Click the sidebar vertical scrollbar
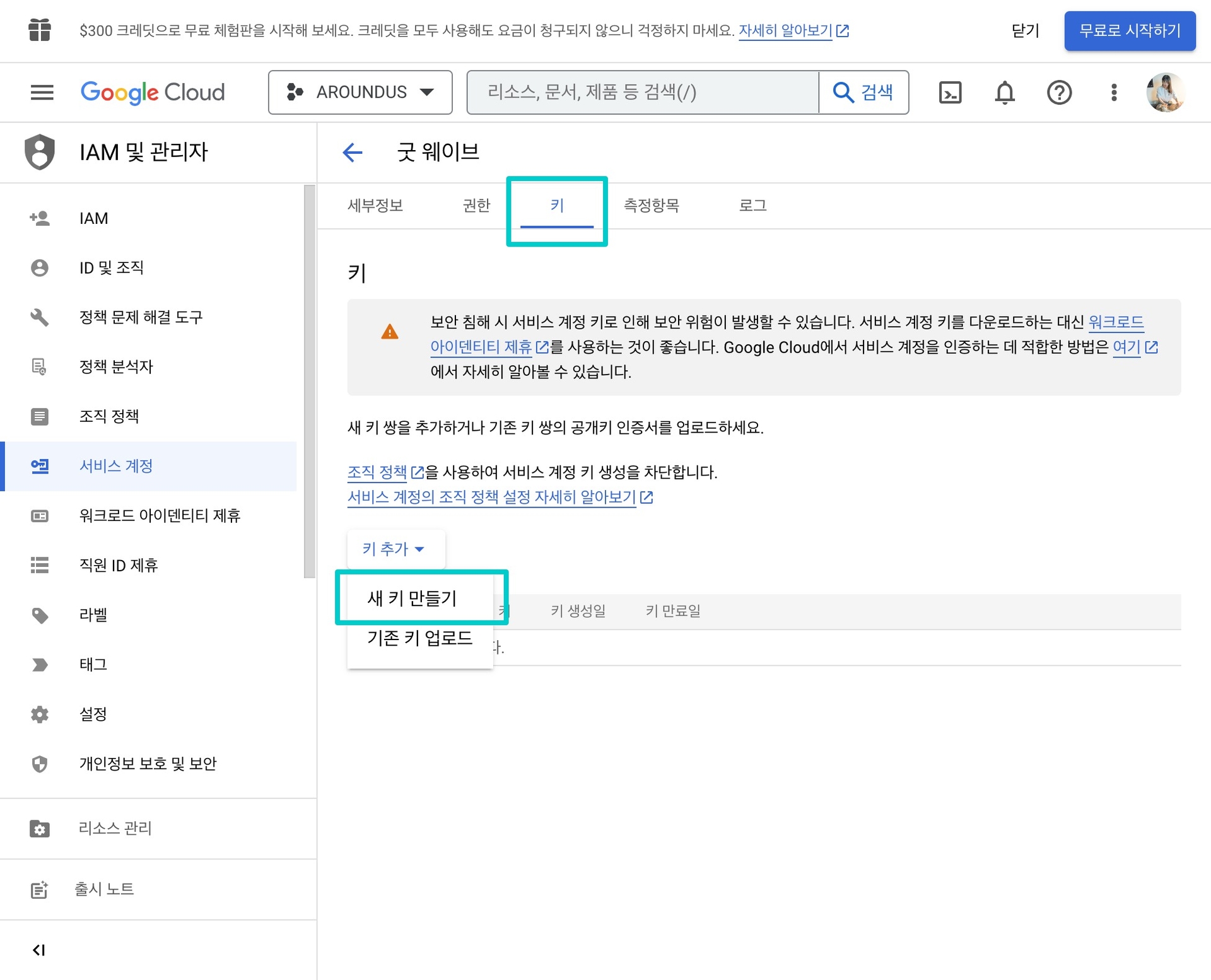 pyautogui.click(x=309, y=381)
